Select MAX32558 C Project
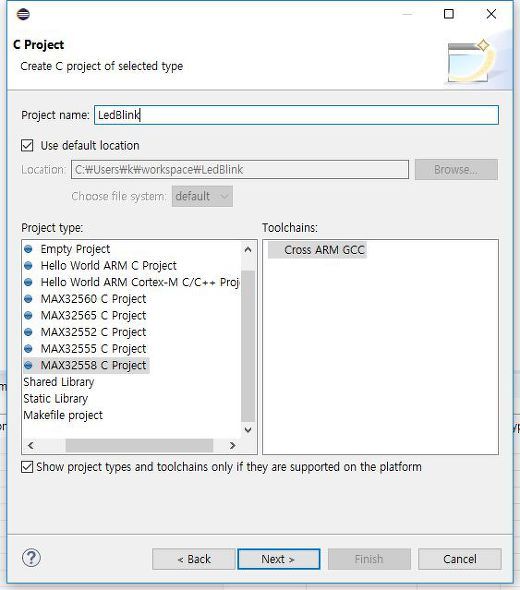This screenshot has height=590, width=520. click(93, 365)
